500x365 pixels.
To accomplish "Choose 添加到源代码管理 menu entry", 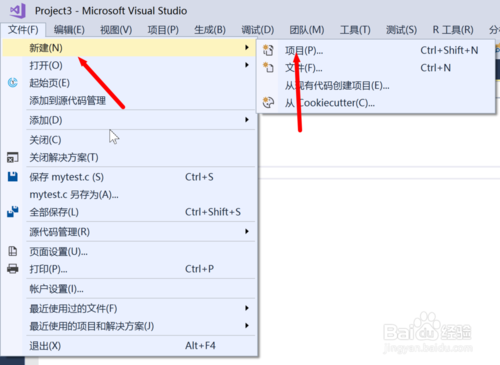I will (x=129, y=100).
